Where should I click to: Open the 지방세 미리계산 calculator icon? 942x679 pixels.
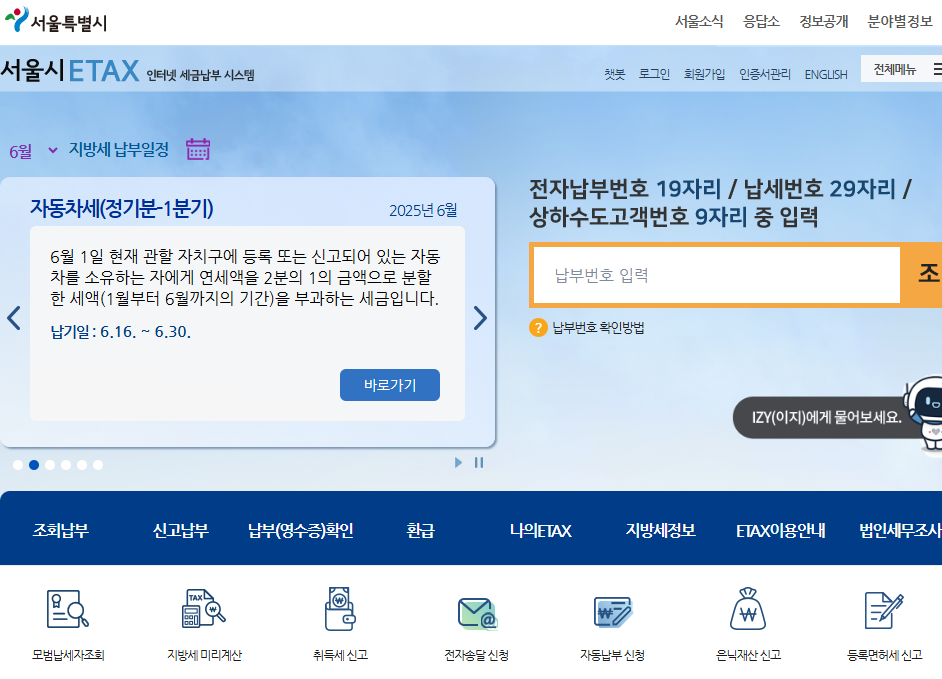(204, 609)
